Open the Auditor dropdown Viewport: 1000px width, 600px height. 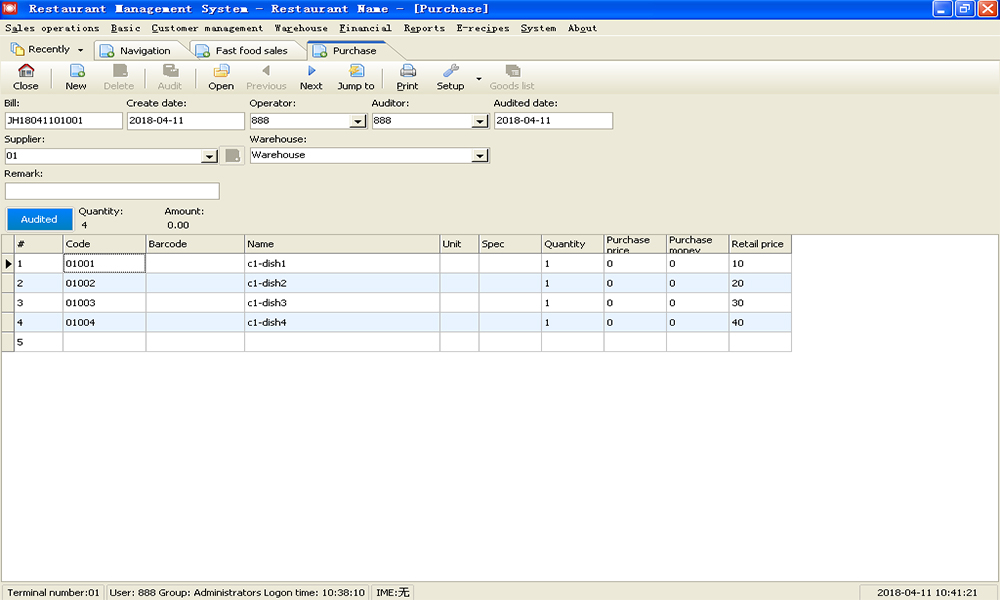click(x=480, y=121)
